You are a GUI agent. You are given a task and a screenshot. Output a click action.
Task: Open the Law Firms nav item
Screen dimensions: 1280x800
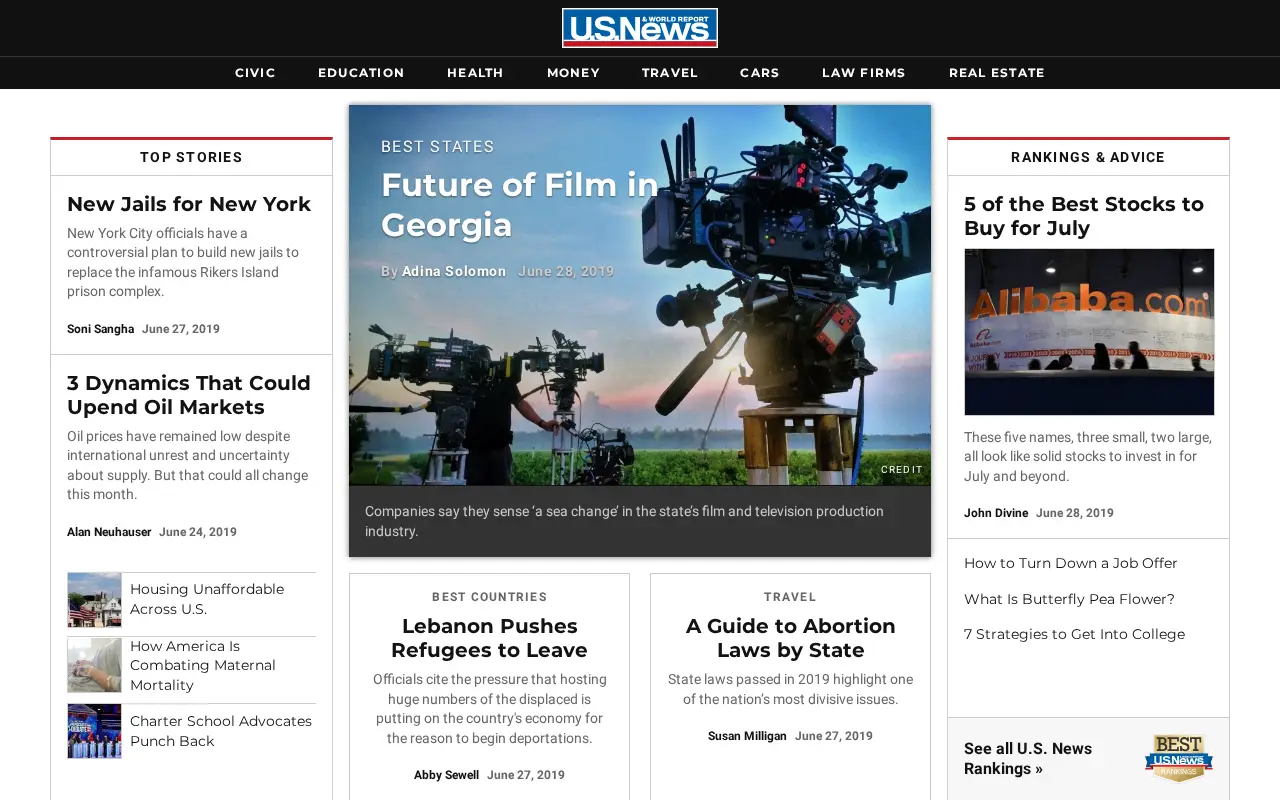point(864,73)
